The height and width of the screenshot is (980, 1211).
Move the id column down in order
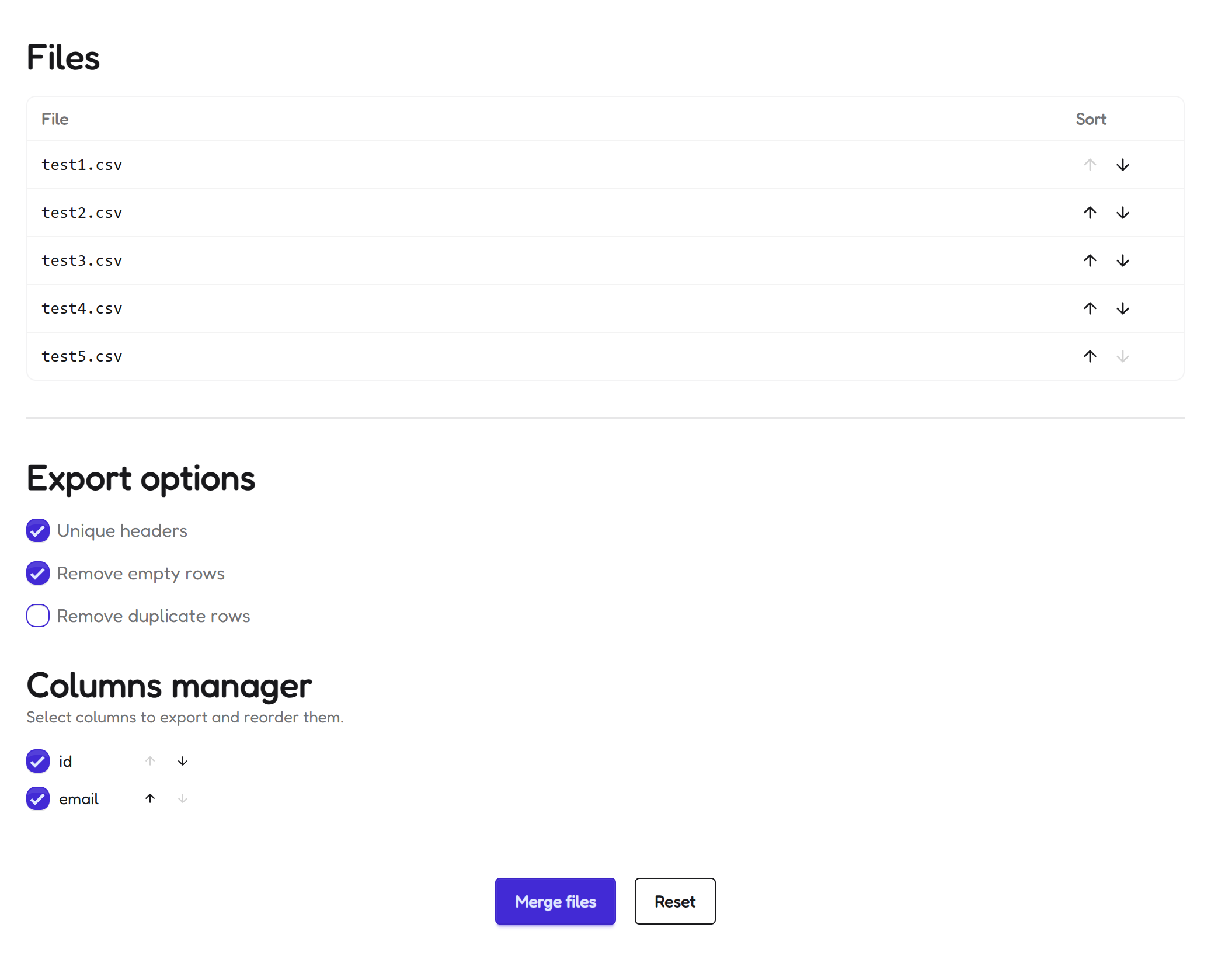(x=182, y=761)
